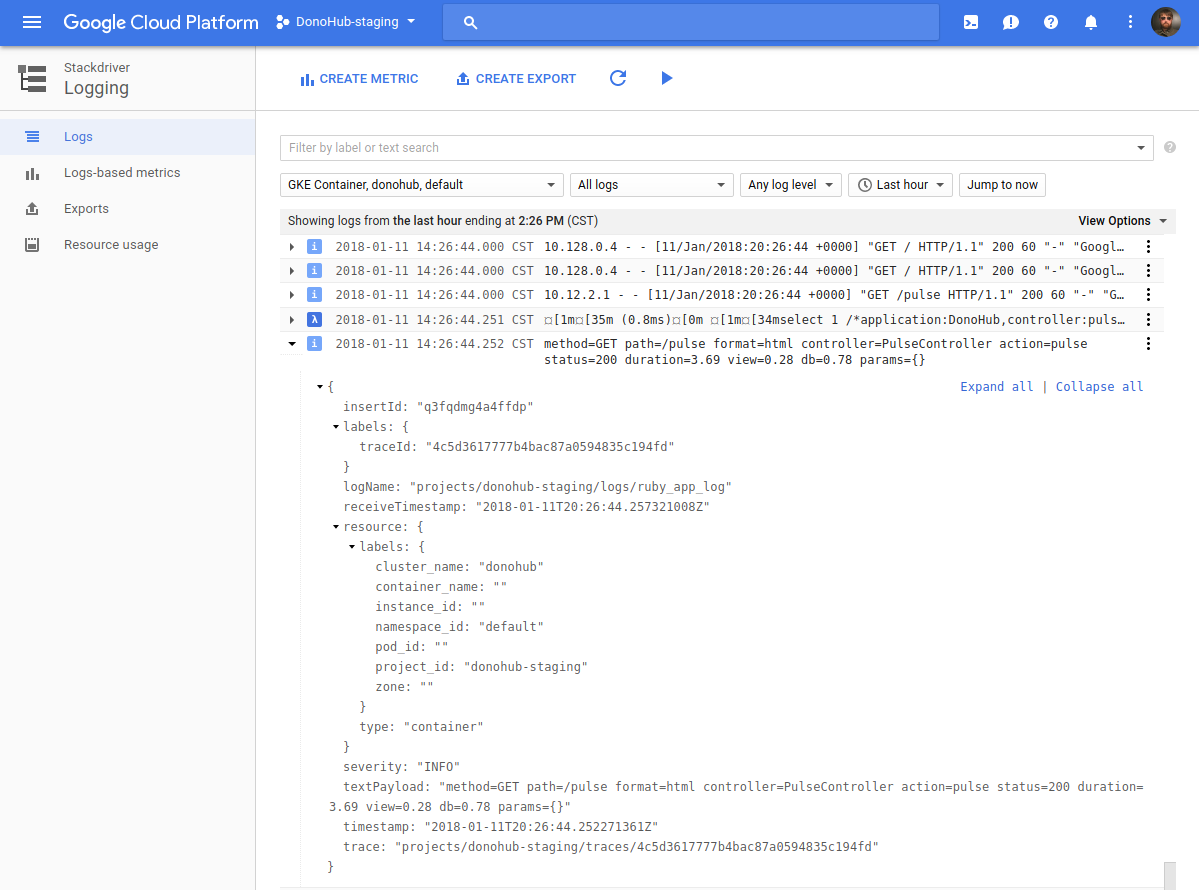Open the DonoHub-staging project selector
The height and width of the screenshot is (890, 1199).
pos(345,22)
